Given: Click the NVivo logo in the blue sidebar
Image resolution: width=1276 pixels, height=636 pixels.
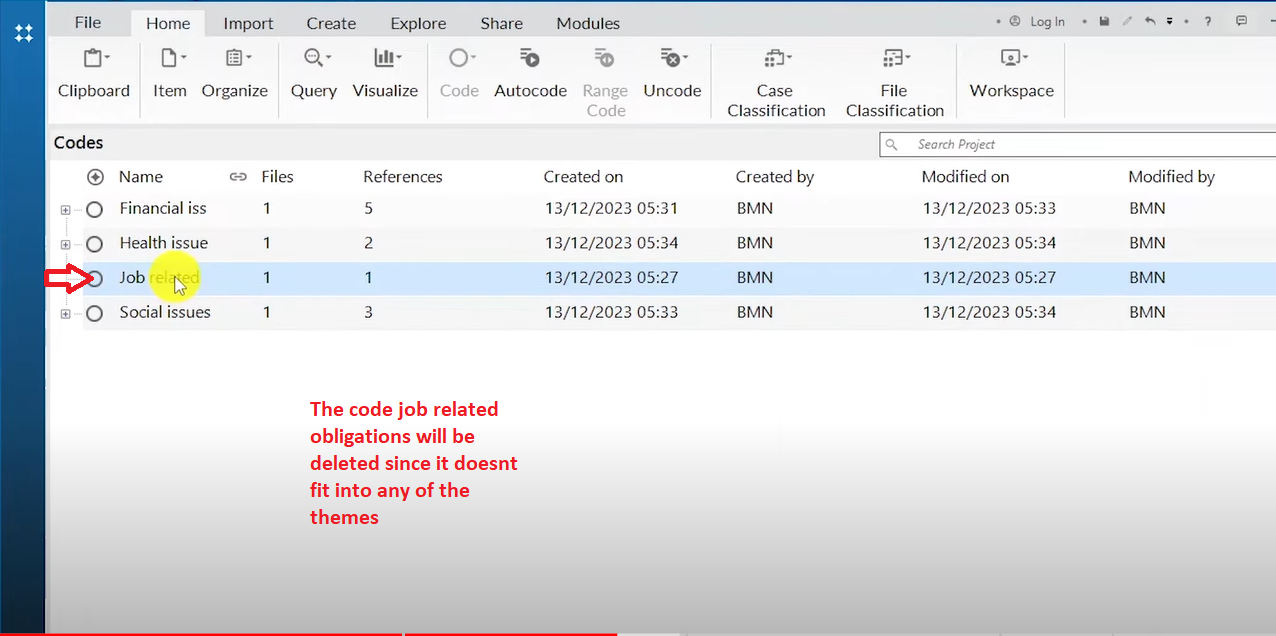Looking at the screenshot, I should (24, 33).
